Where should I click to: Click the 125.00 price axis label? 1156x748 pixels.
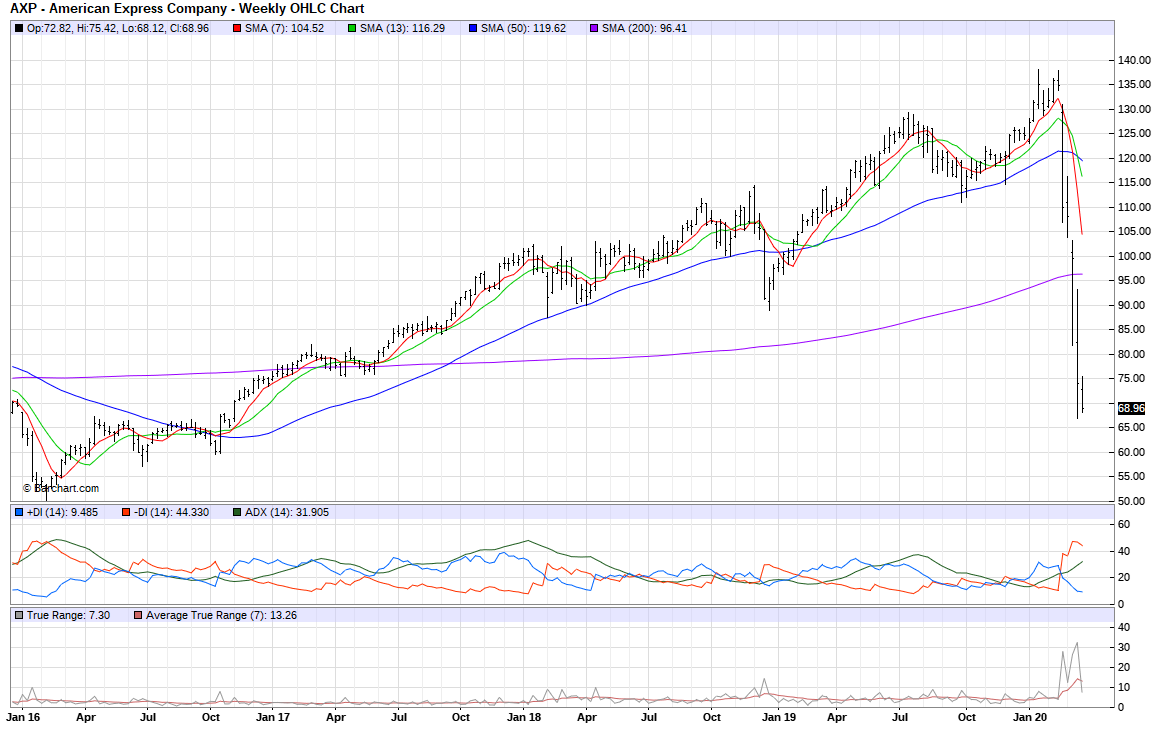[x=1134, y=133]
